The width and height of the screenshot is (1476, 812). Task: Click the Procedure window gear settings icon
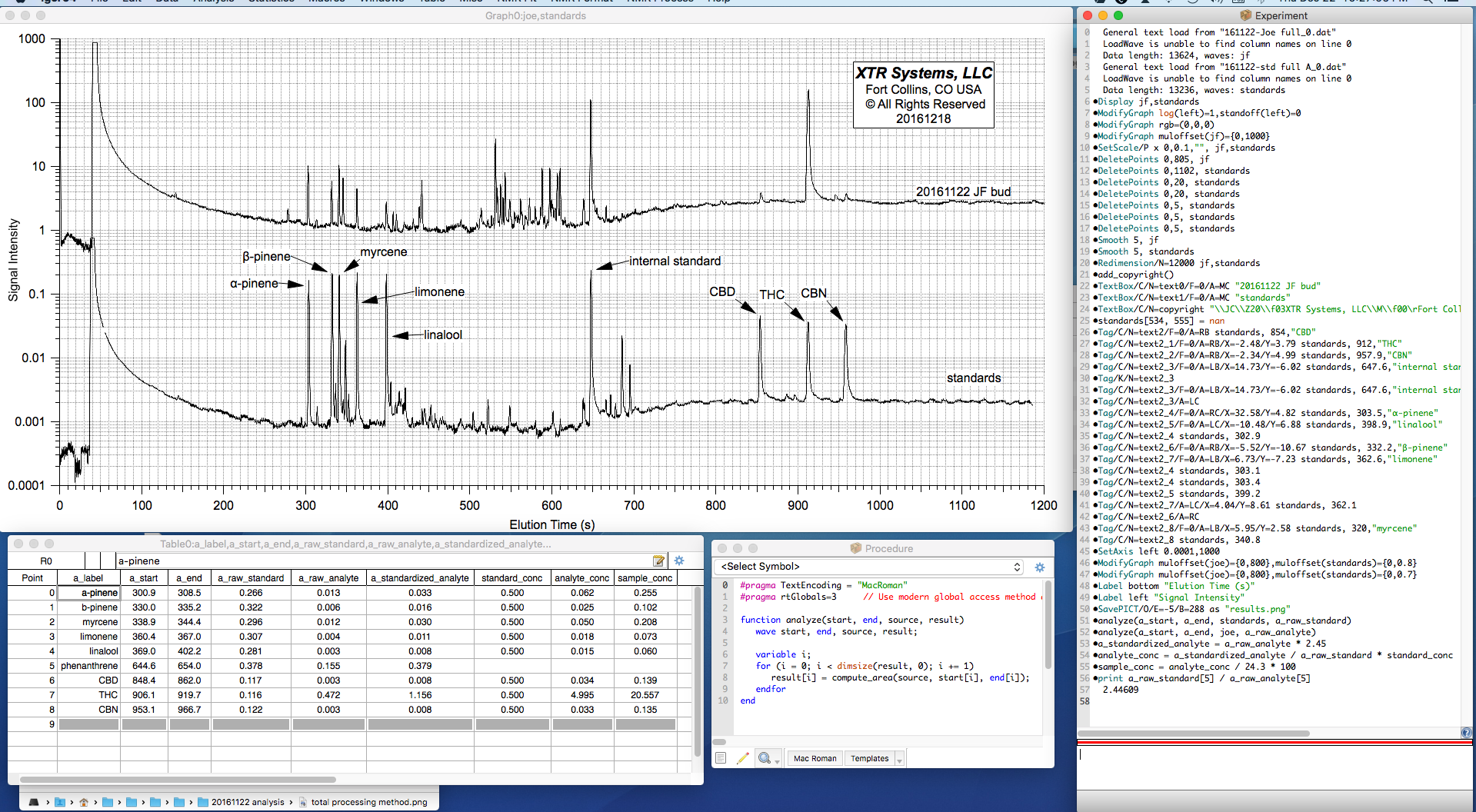(x=1039, y=567)
